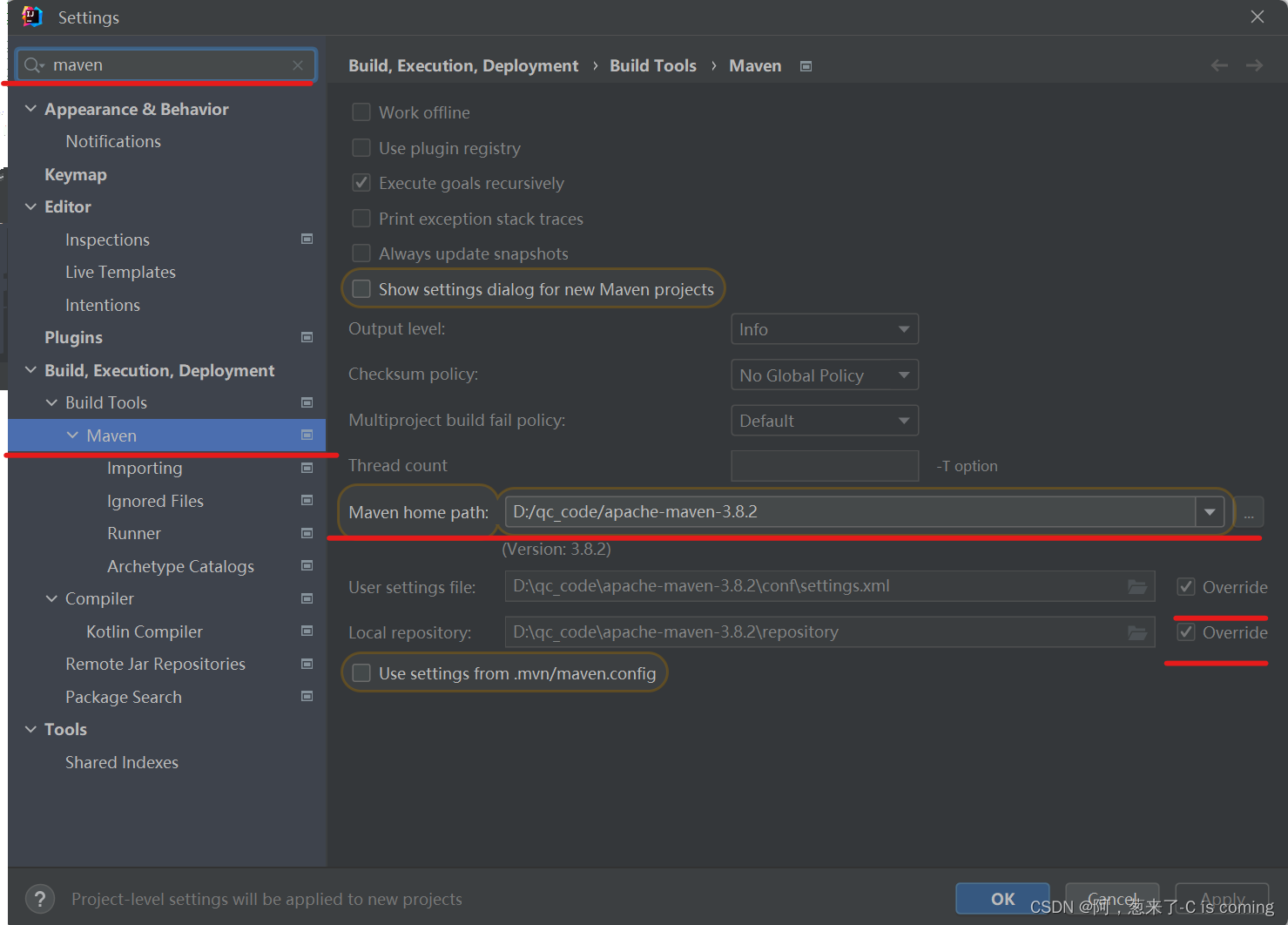The width and height of the screenshot is (1288, 925).
Task: Toggle Override for User settings file
Action: pos(1186,587)
